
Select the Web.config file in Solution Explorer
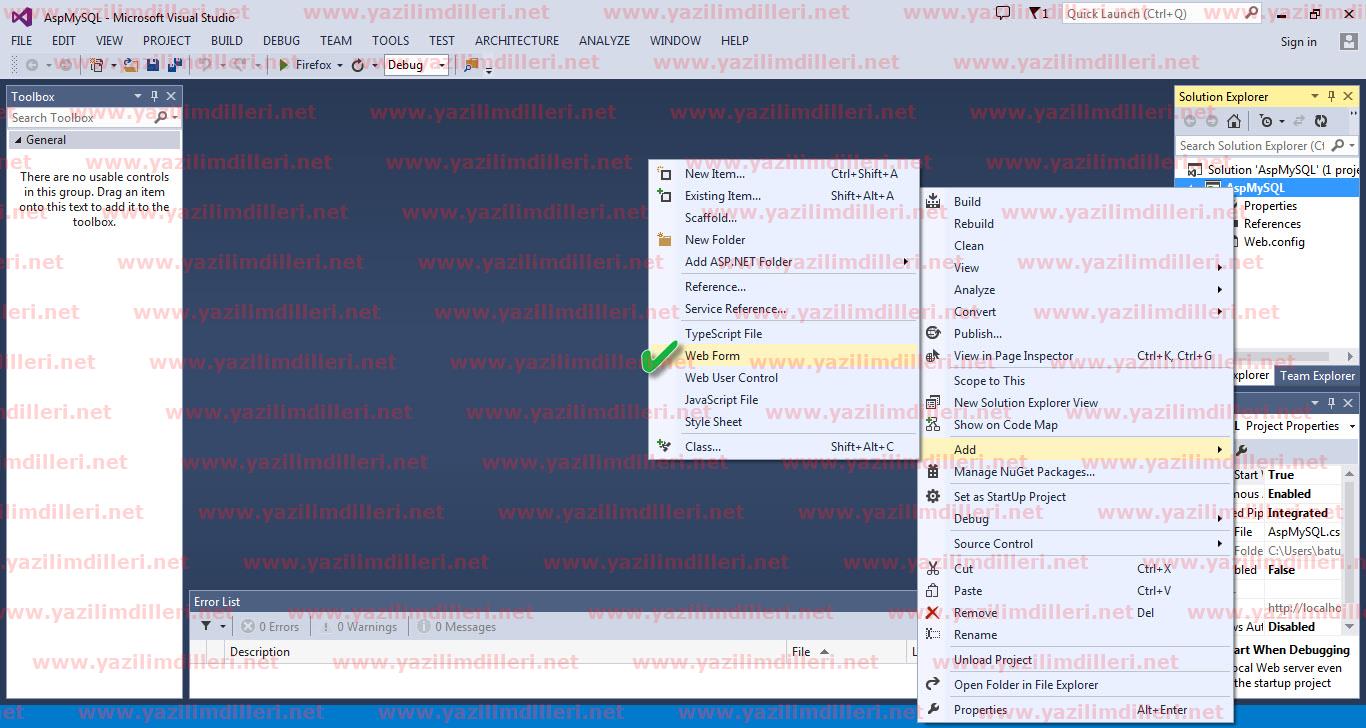click(1273, 242)
